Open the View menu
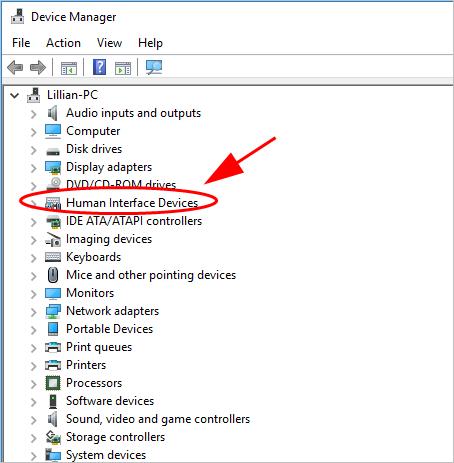454x463 pixels. coord(109,43)
